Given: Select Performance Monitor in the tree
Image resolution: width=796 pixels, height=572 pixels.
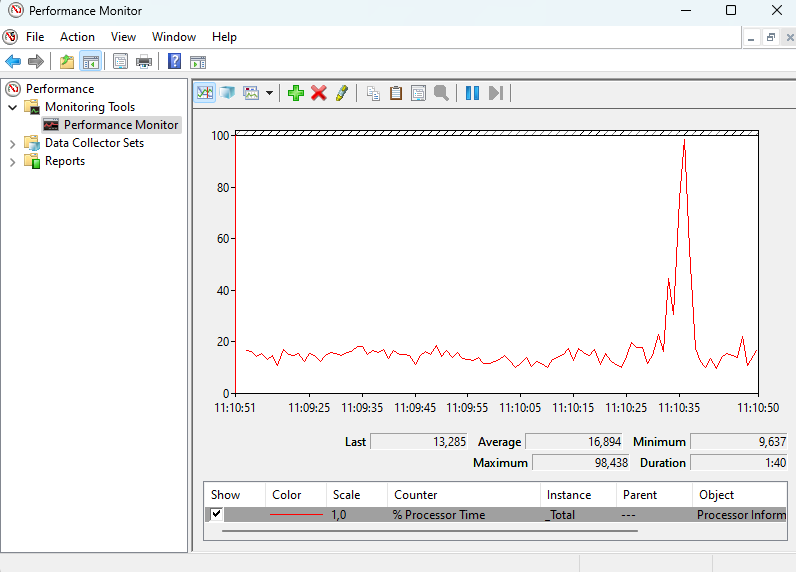Looking at the screenshot, I should [120, 125].
